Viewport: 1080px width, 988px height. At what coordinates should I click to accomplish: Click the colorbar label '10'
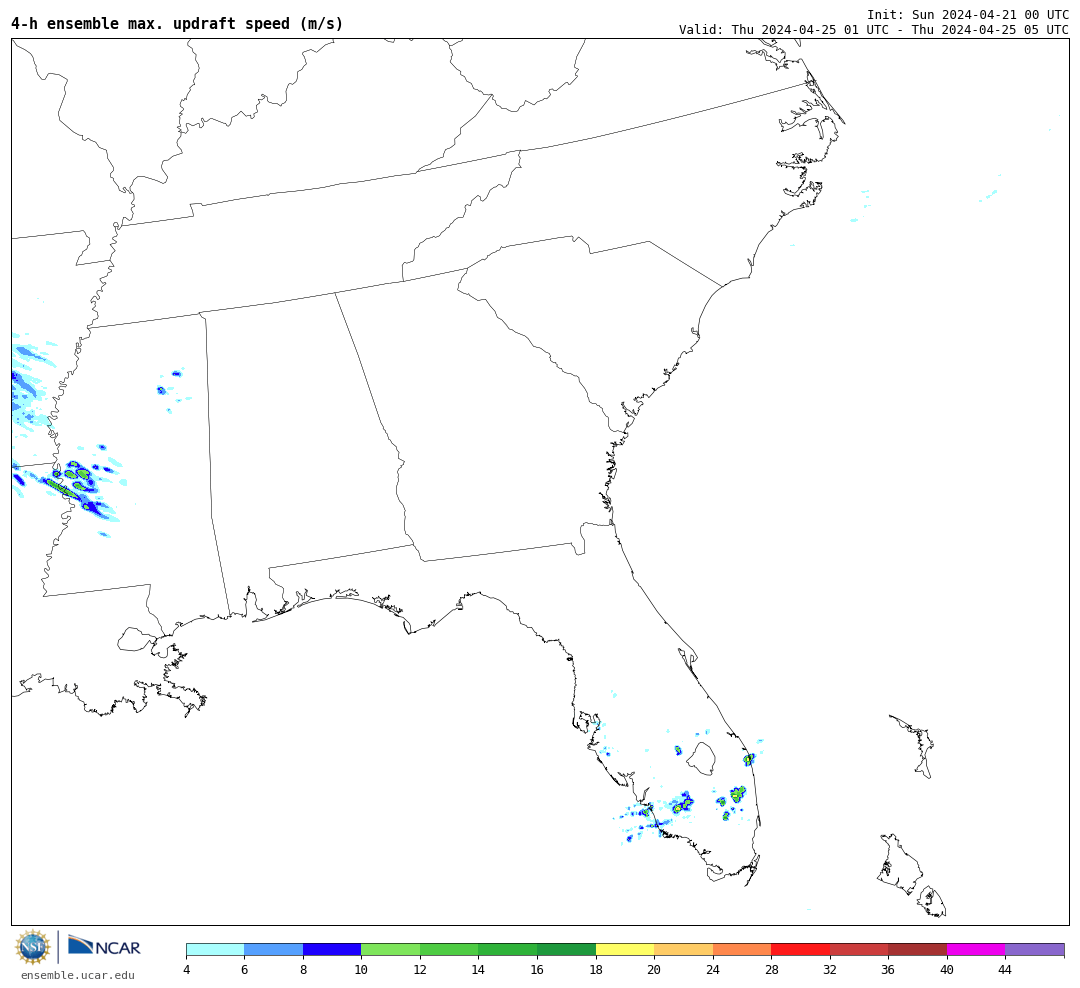point(361,969)
